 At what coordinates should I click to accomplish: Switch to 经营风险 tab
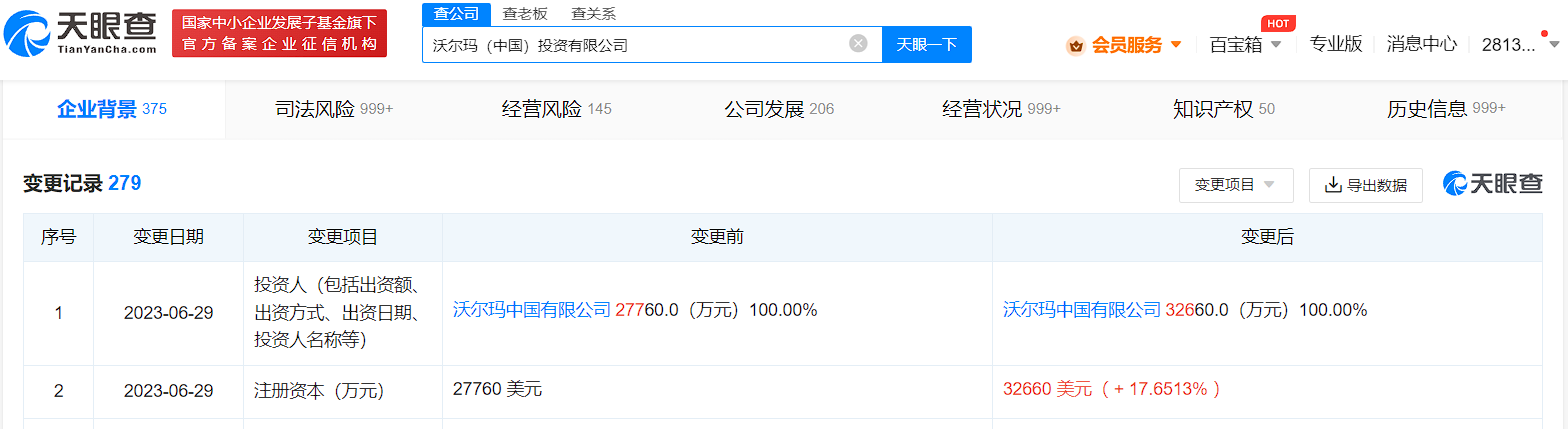556,109
